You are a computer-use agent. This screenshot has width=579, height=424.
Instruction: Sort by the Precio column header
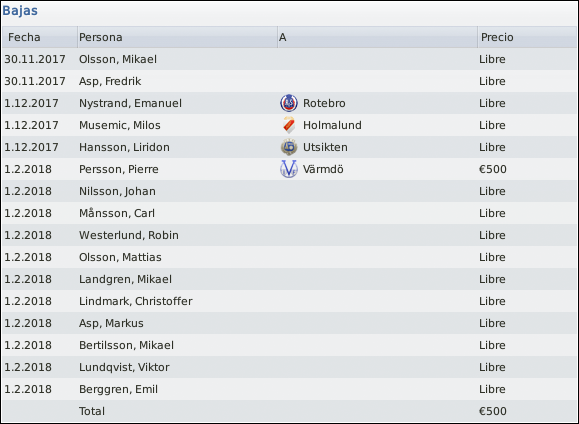pos(527,37)
